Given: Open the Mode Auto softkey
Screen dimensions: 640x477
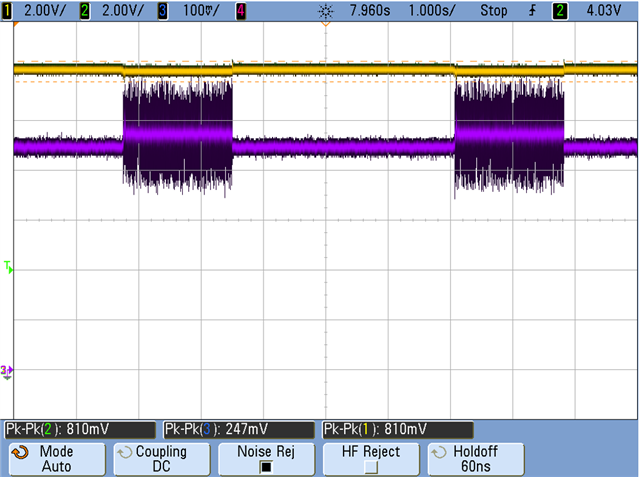Looking at the screenshot, I should click(57, 459).
